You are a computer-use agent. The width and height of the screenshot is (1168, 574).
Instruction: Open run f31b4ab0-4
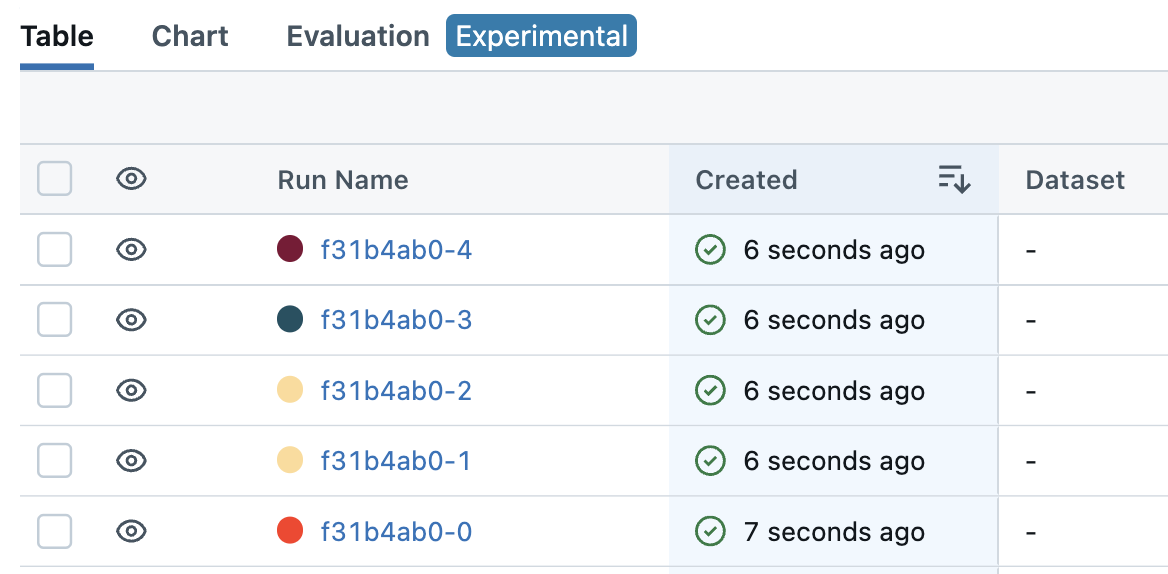(x=396, y=250)
